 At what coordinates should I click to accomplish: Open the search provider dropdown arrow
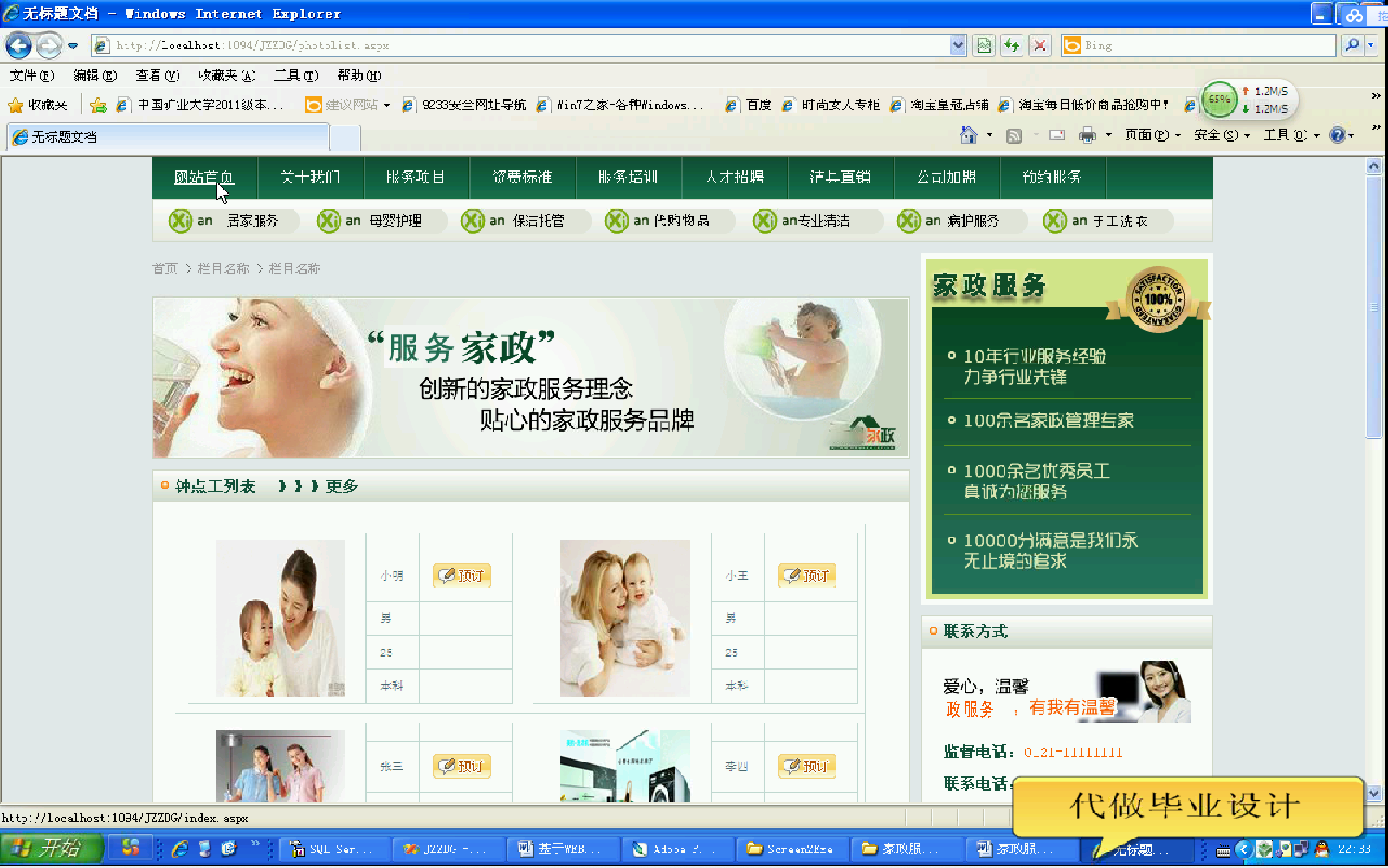pos(1370,46)
